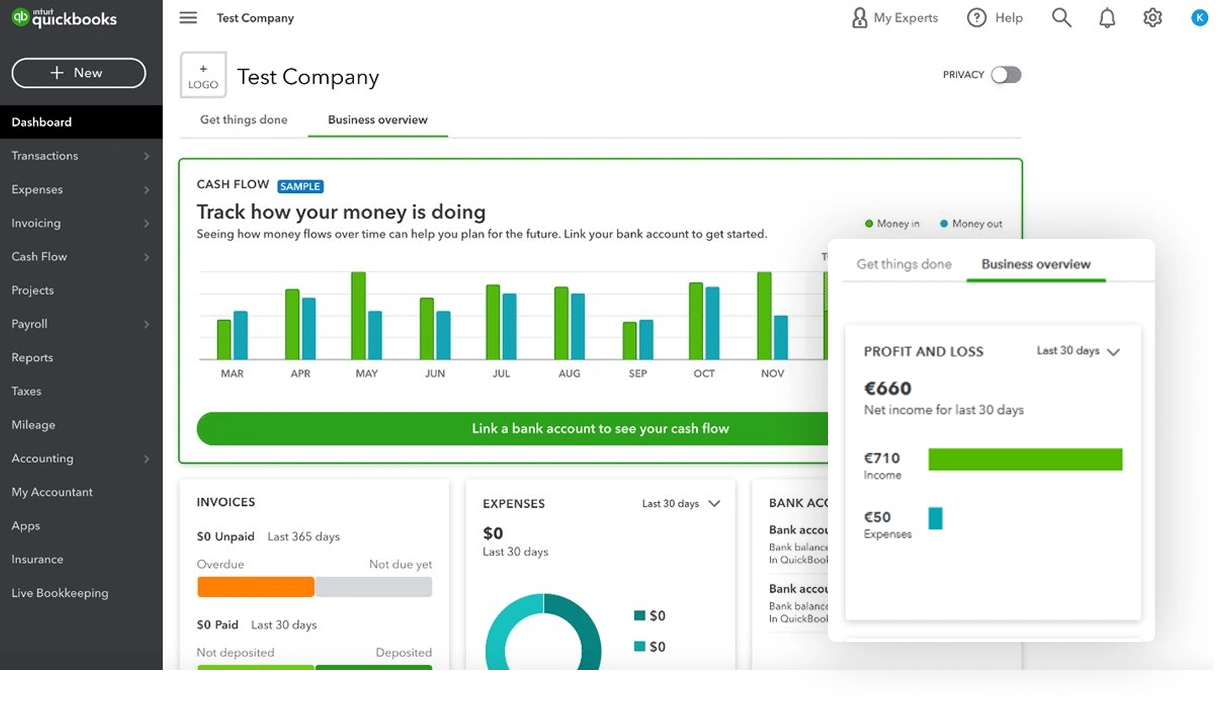
Task: Open Transactions in the sidebar
Action: pos(45,156)
